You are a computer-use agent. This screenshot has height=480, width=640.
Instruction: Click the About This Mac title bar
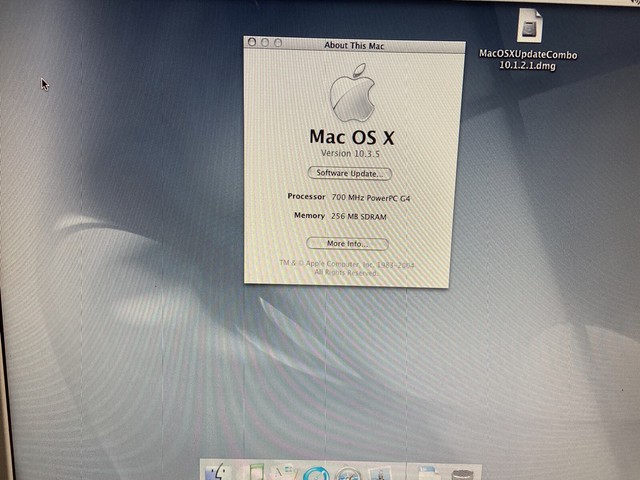coord(354,45)
